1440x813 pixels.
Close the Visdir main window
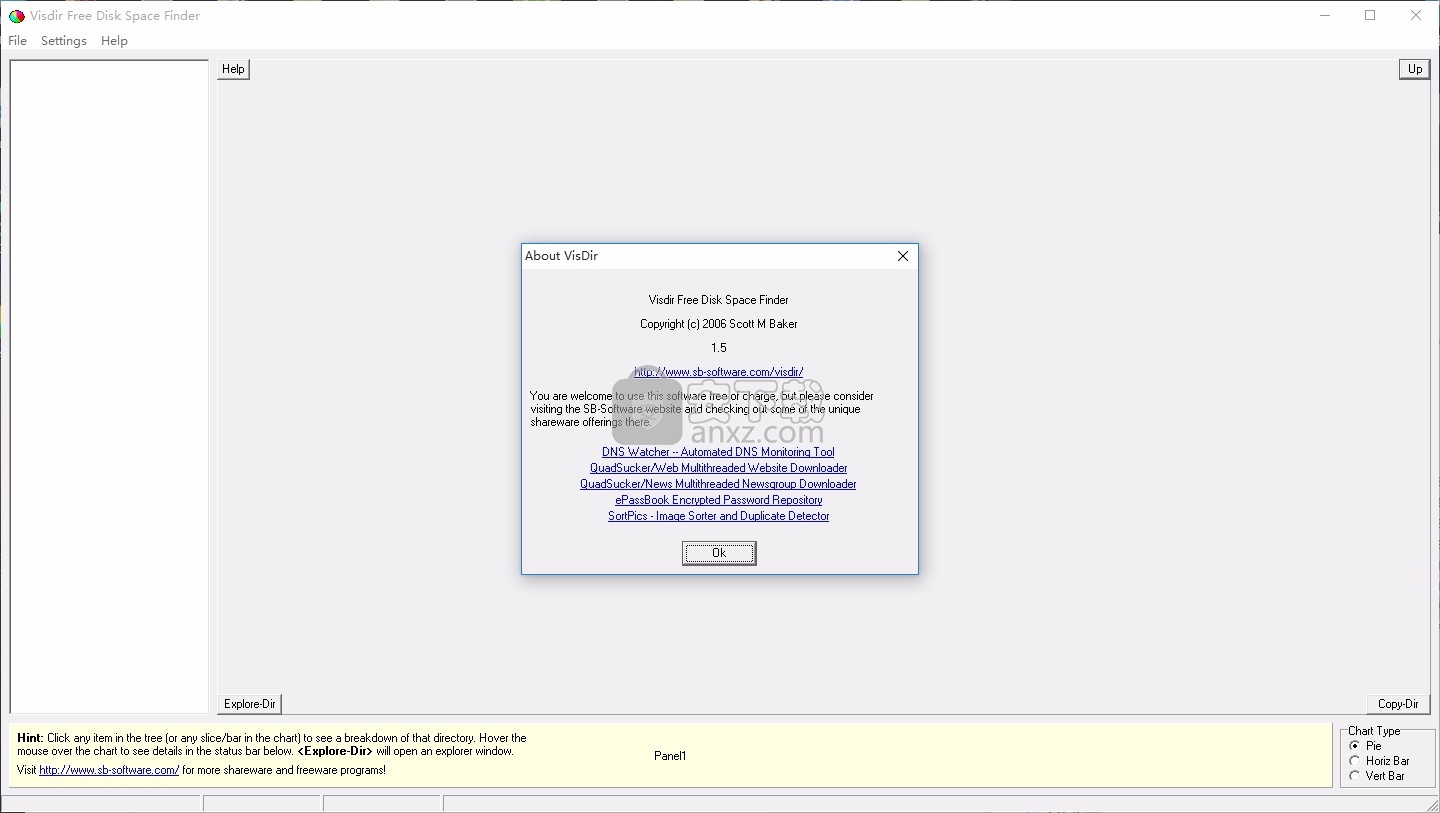click(x=1416, y=16)
